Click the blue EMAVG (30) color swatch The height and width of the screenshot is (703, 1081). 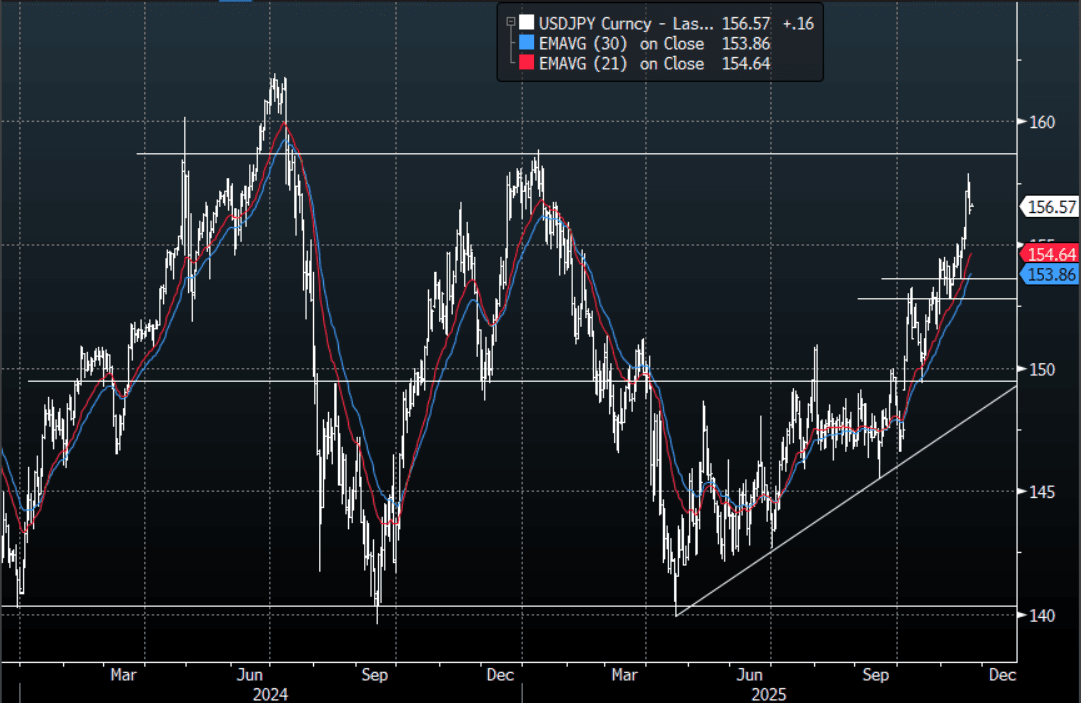pyautogui.click(x=525, y=43)
